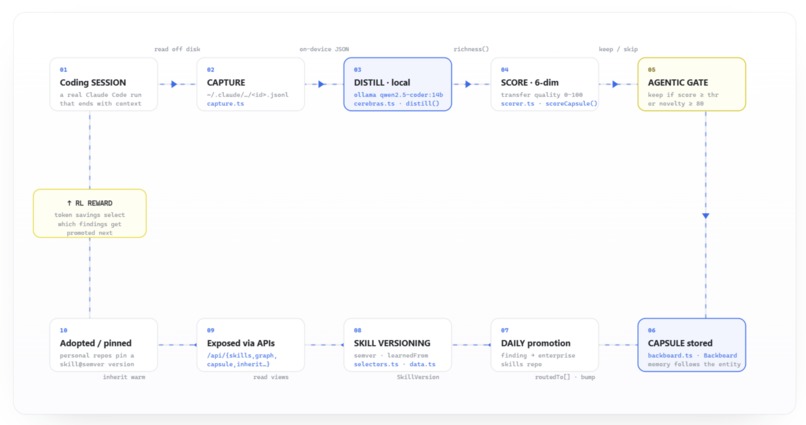Open the 'selectors.ts · data.ts' code reference
The width and height of the screenshot is (806, 425).
click(394, 364)
